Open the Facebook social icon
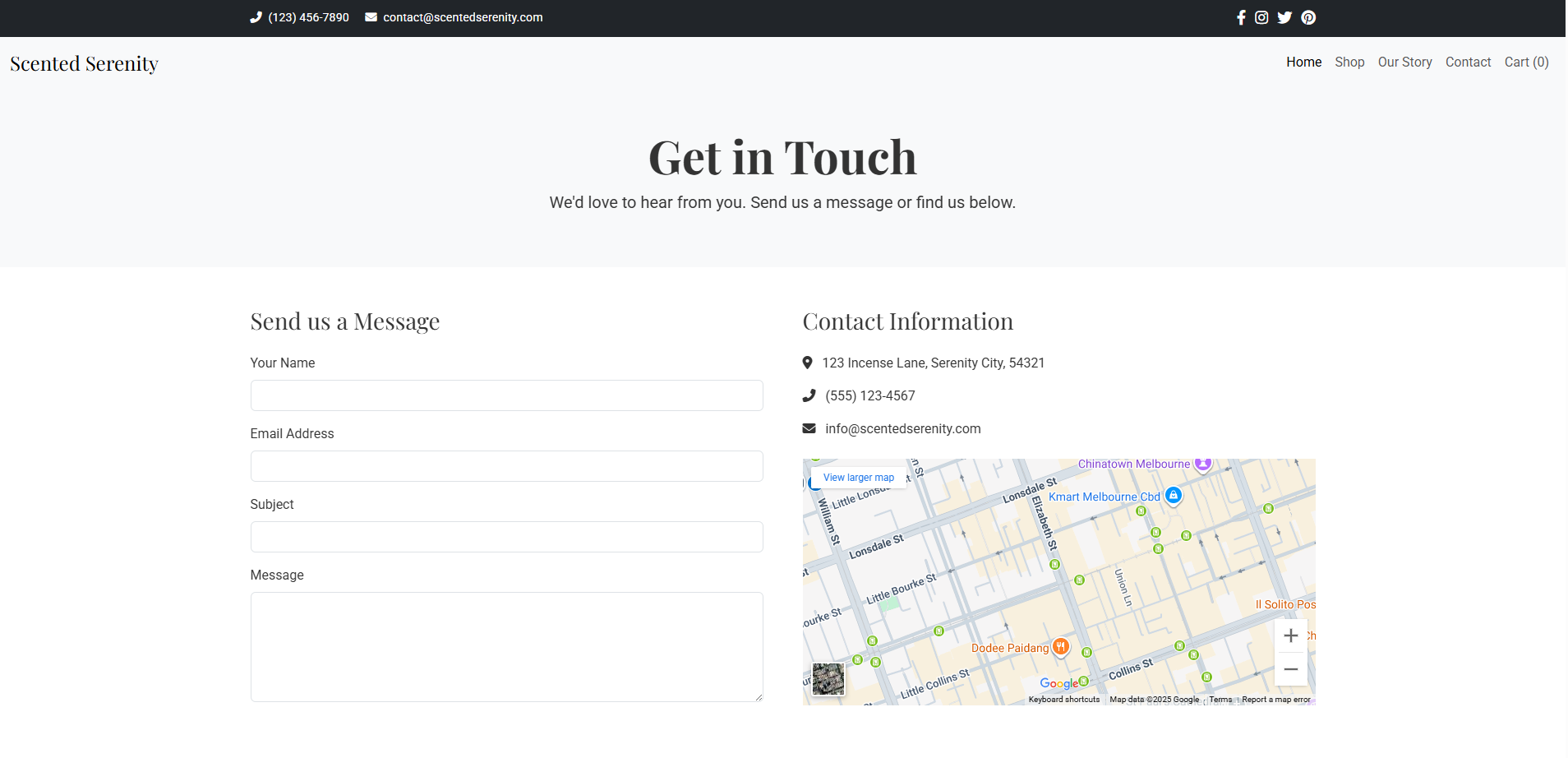Screen dimensions: 1568x758 (1241, 18)
